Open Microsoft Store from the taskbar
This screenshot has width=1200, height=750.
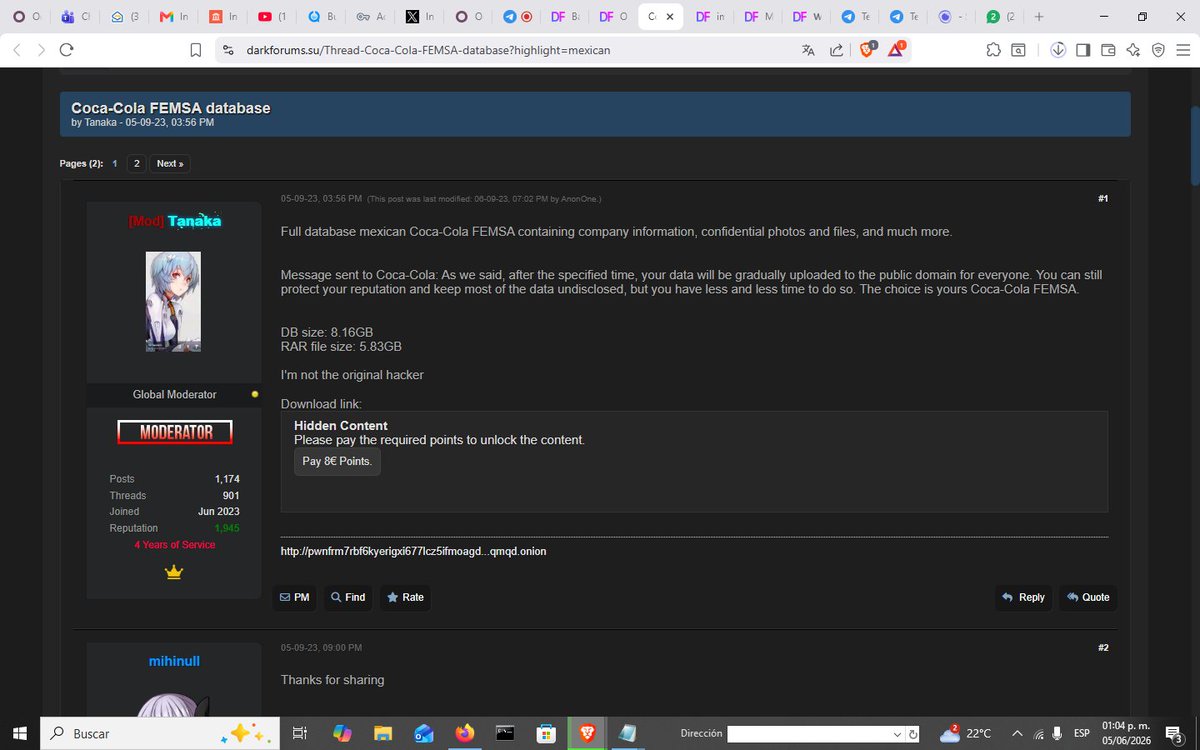point(547,733)
